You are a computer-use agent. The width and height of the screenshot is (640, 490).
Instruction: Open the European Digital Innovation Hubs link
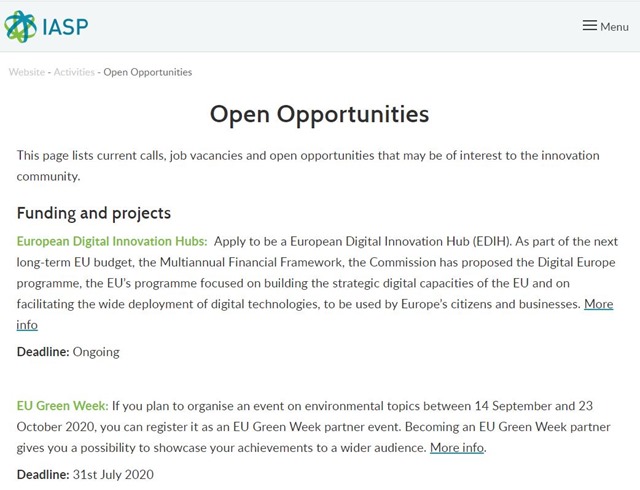click(x=112, y=241)
